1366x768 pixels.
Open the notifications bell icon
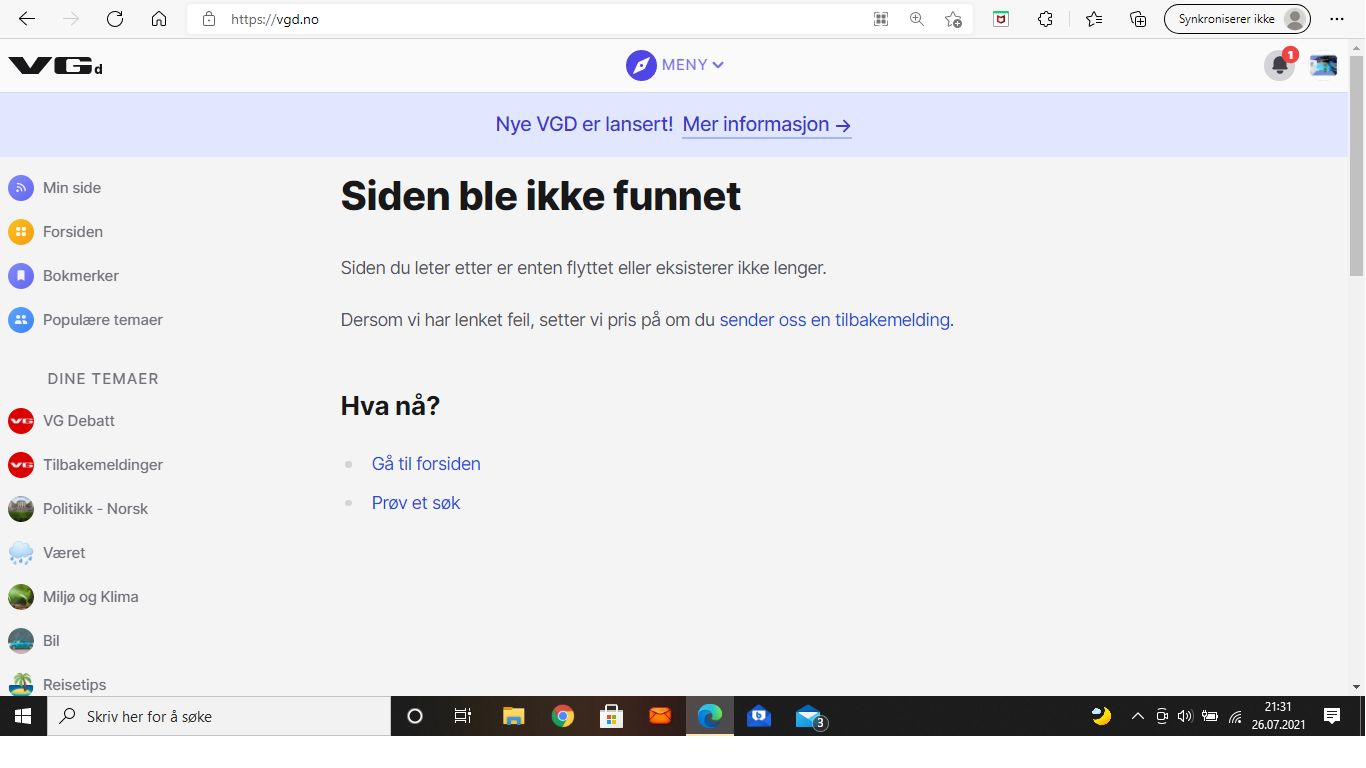1279,66
